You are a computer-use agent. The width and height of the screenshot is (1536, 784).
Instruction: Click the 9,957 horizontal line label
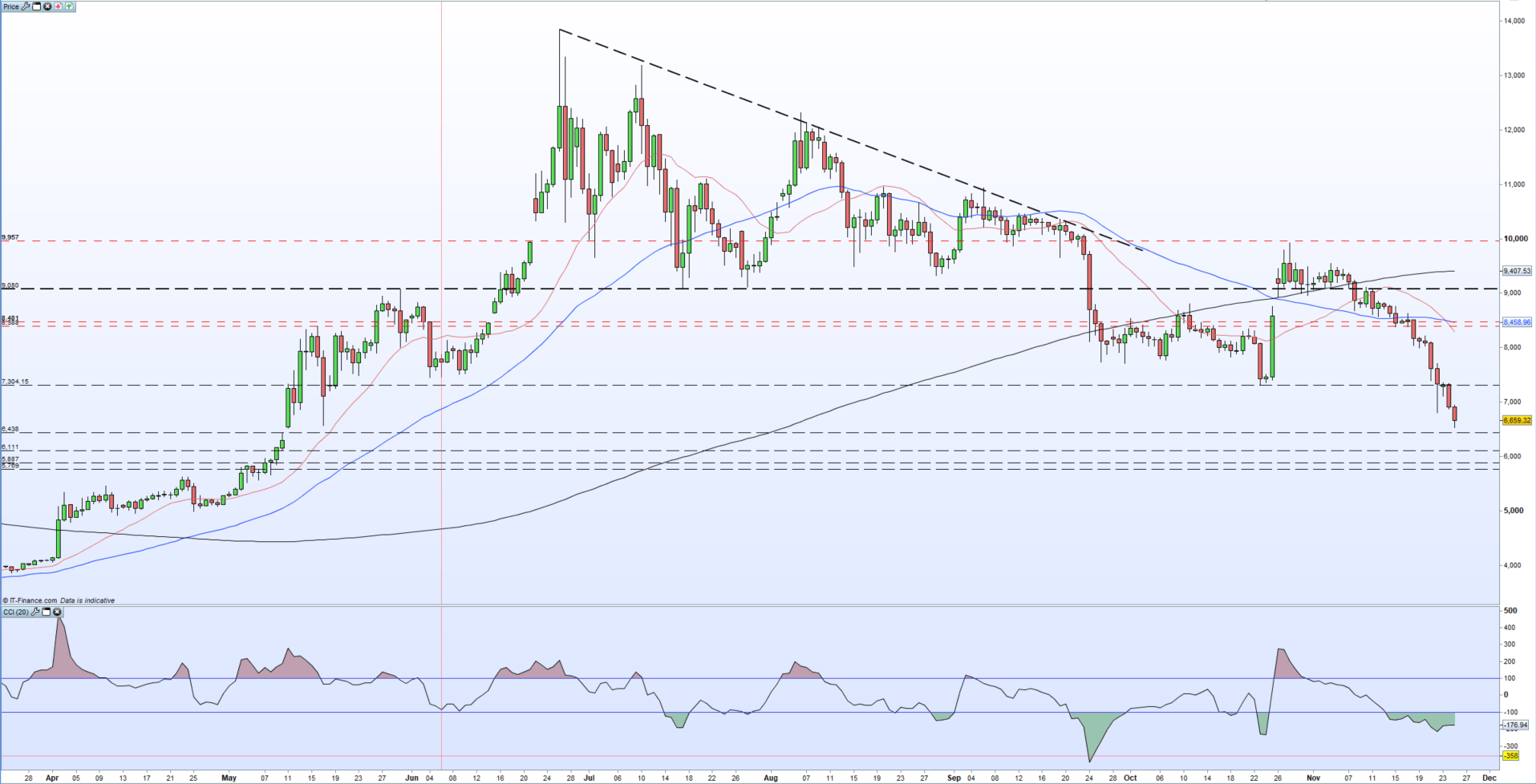[x=10, y=237]
